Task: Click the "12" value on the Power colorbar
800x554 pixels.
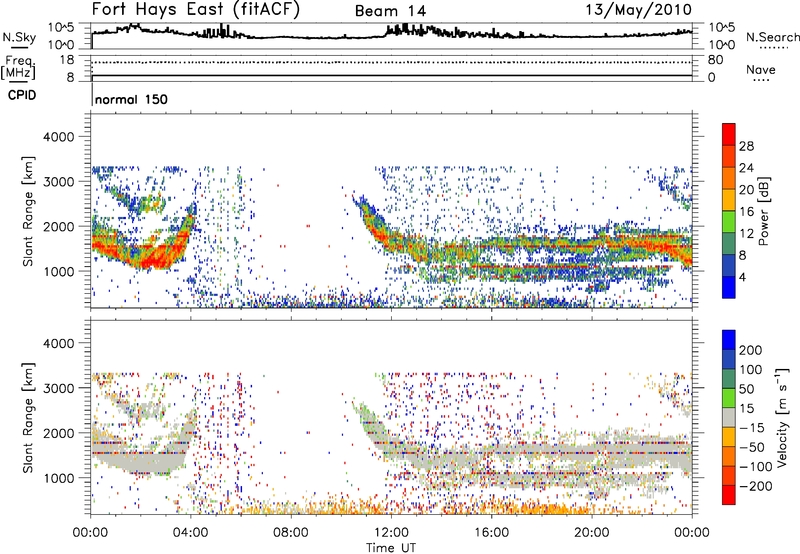Action: point(746,233)
